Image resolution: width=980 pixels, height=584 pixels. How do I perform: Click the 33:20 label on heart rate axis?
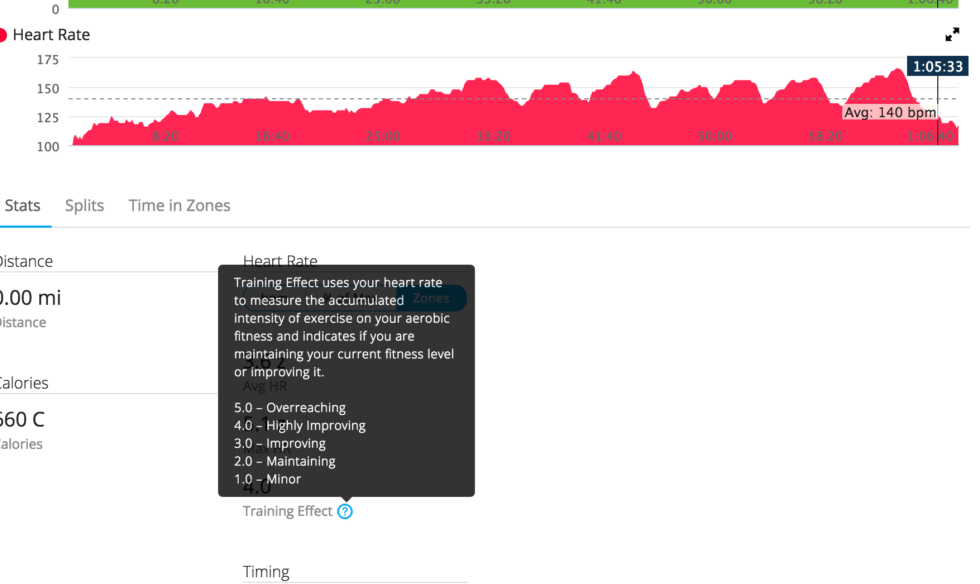click(493, 136)
